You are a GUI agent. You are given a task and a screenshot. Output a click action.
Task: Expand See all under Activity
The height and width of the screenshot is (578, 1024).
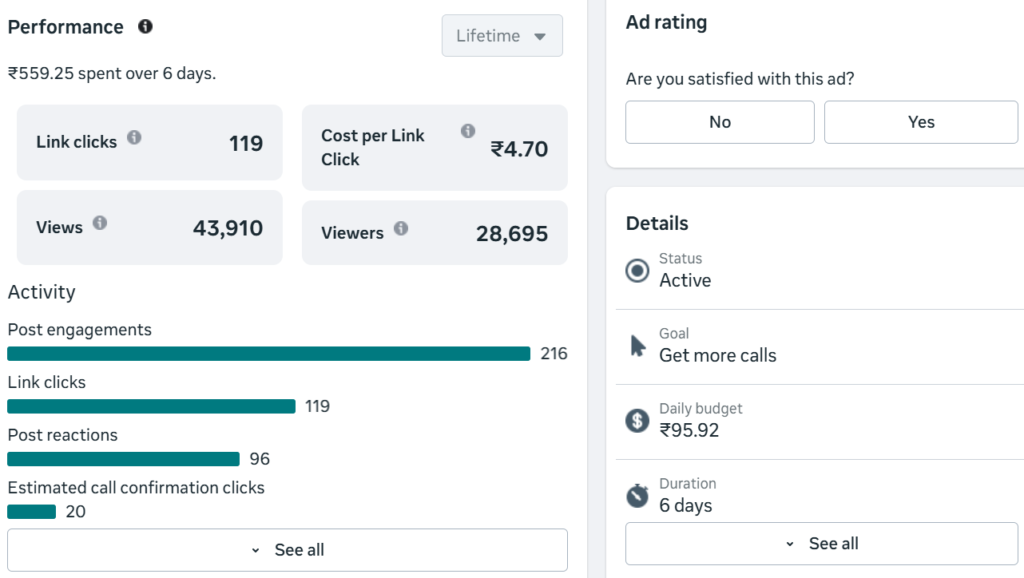click(287, 550)
